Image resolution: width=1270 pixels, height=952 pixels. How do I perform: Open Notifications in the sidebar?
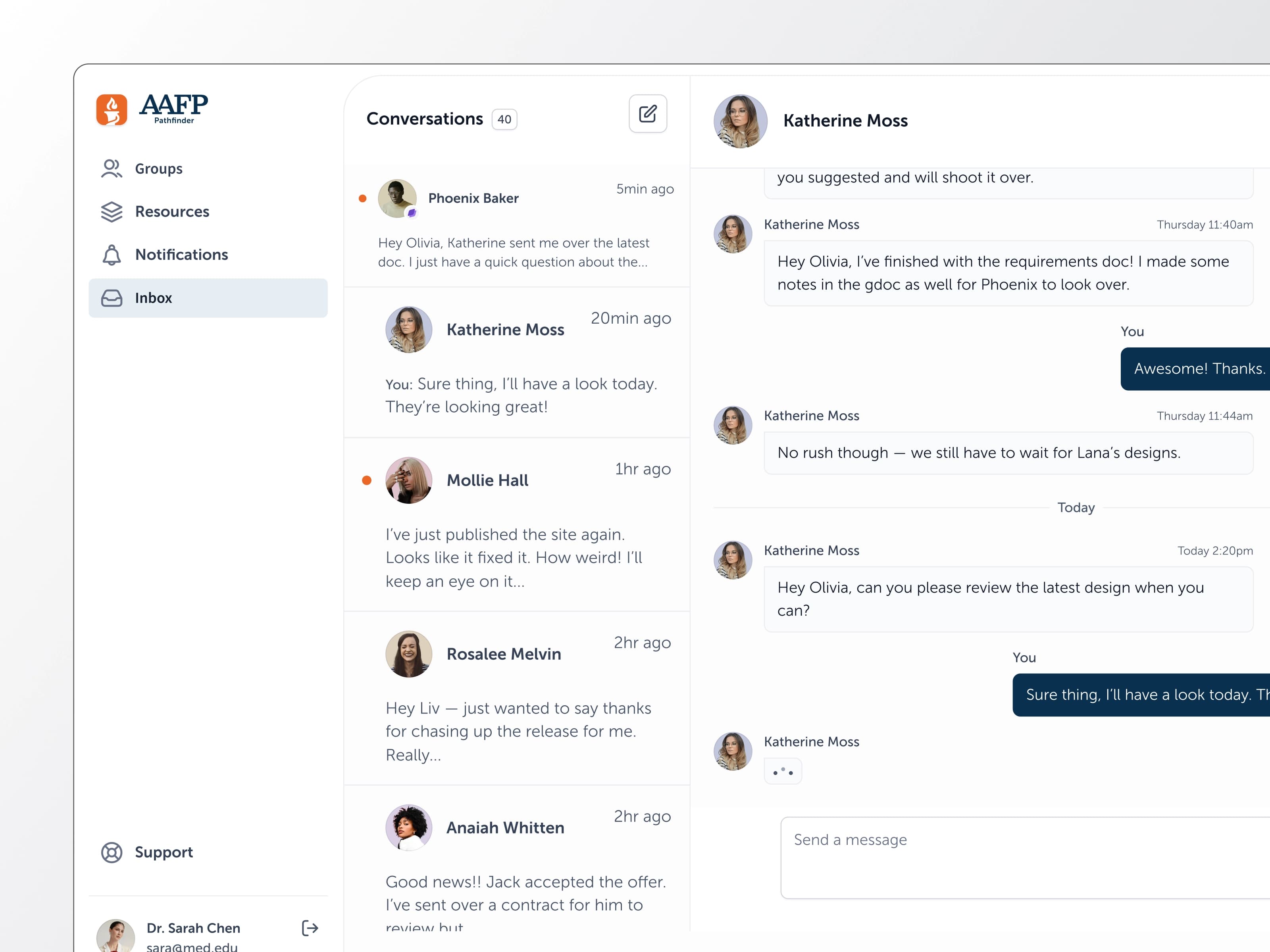(x=208, y=255)
